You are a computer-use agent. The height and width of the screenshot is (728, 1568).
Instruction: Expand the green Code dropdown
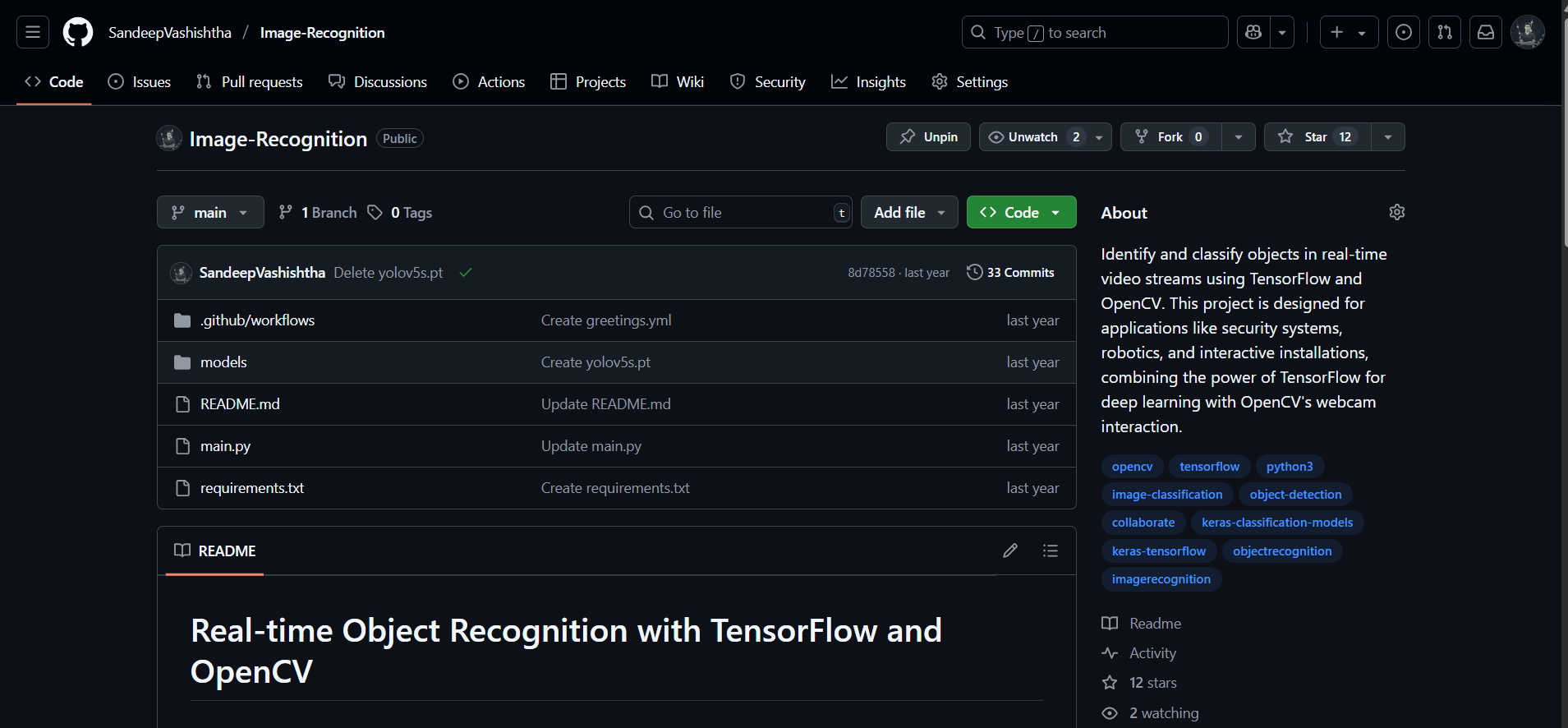tap(1021, 212)
